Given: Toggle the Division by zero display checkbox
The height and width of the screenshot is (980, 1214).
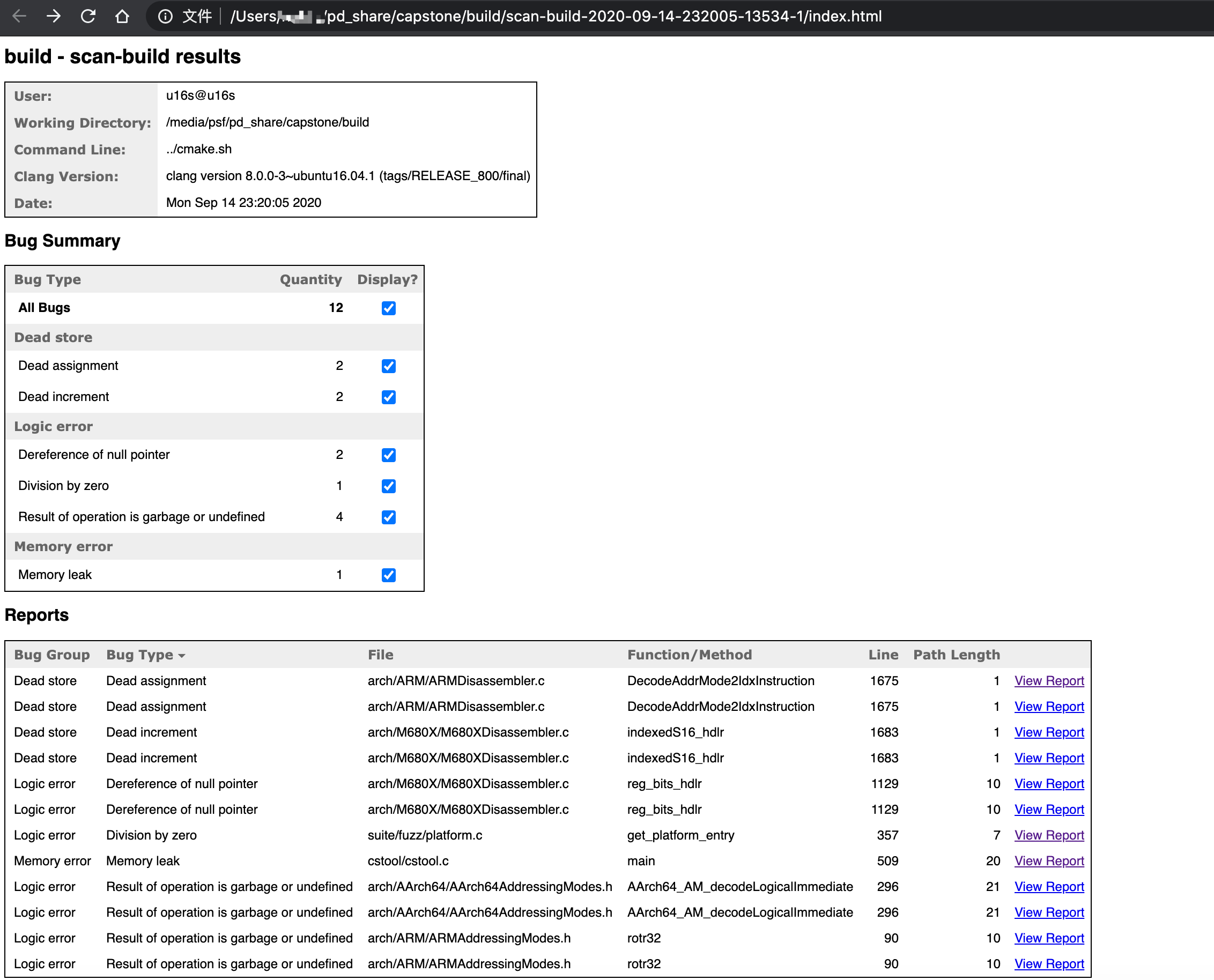Looking at the screenshot, I should coord(388,486).
